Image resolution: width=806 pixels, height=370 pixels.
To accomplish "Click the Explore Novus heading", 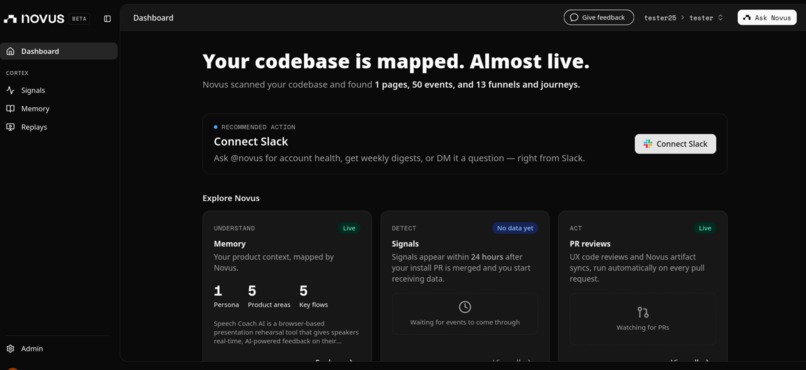I will point(231,198).
